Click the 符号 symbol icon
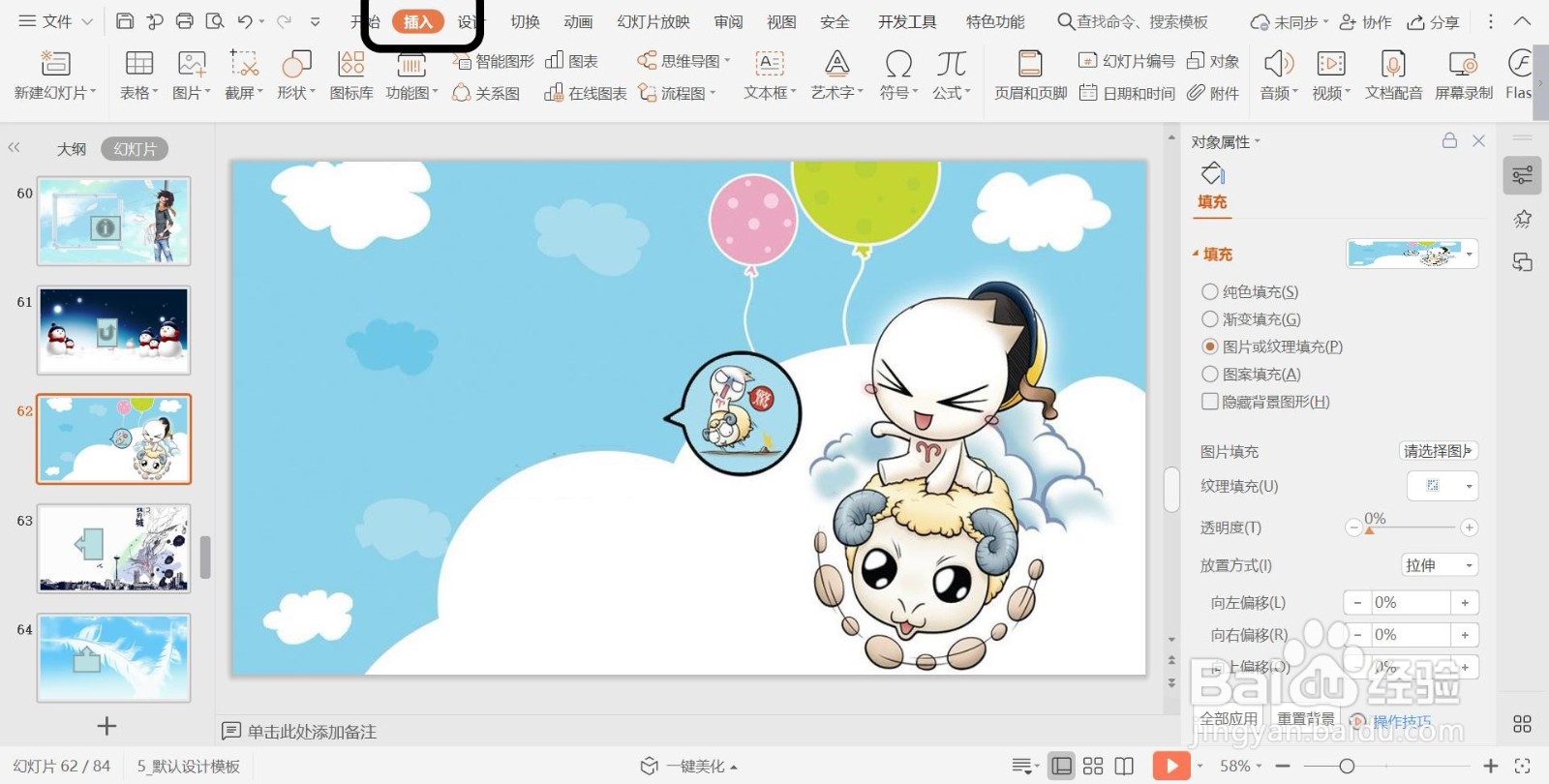This screenshot has height=784, width=1549. [x=898, y=64]
